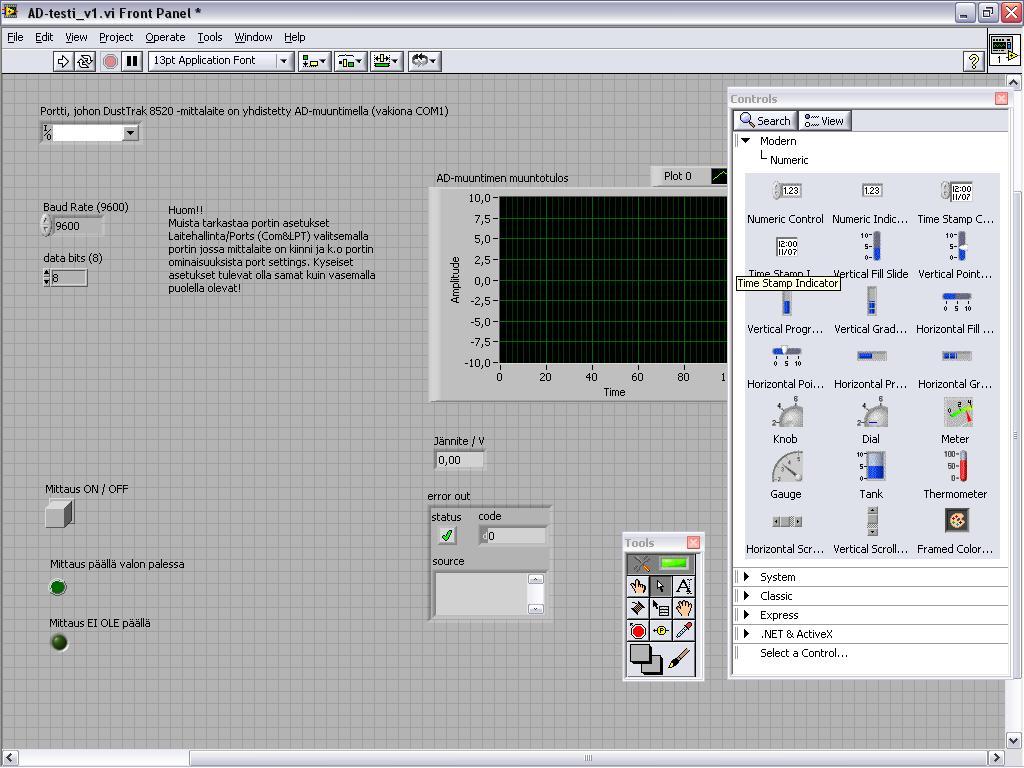
Task: Expand the .NET & ActiveX category
Action: pos(746,633)
